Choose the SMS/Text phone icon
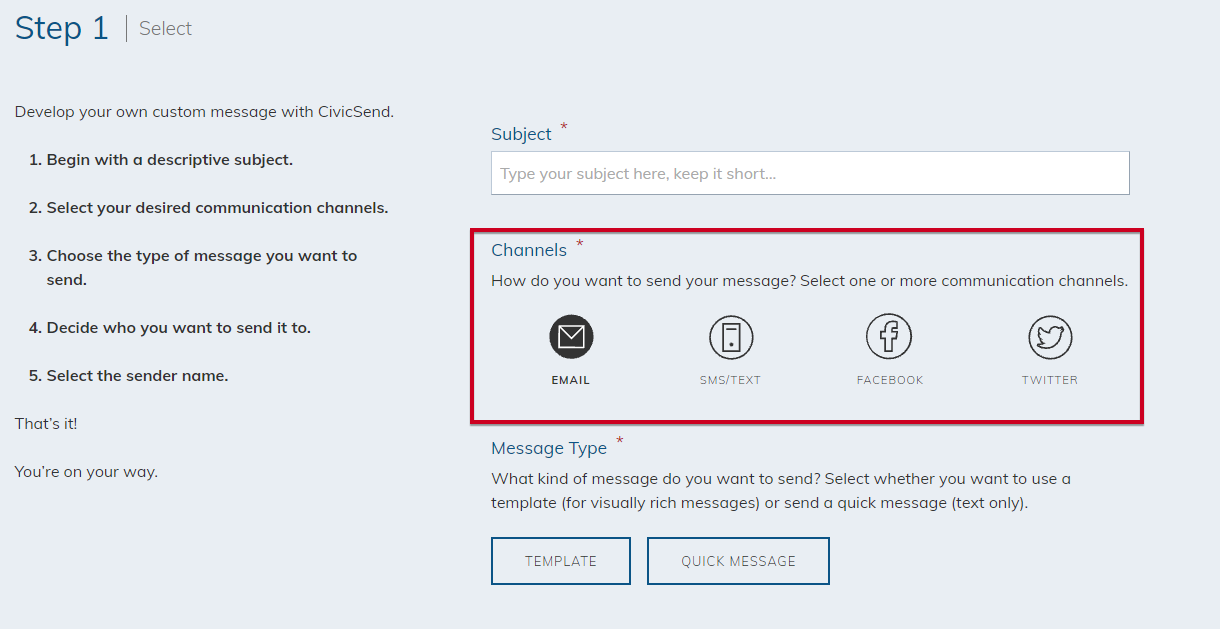 coord(731,337)
